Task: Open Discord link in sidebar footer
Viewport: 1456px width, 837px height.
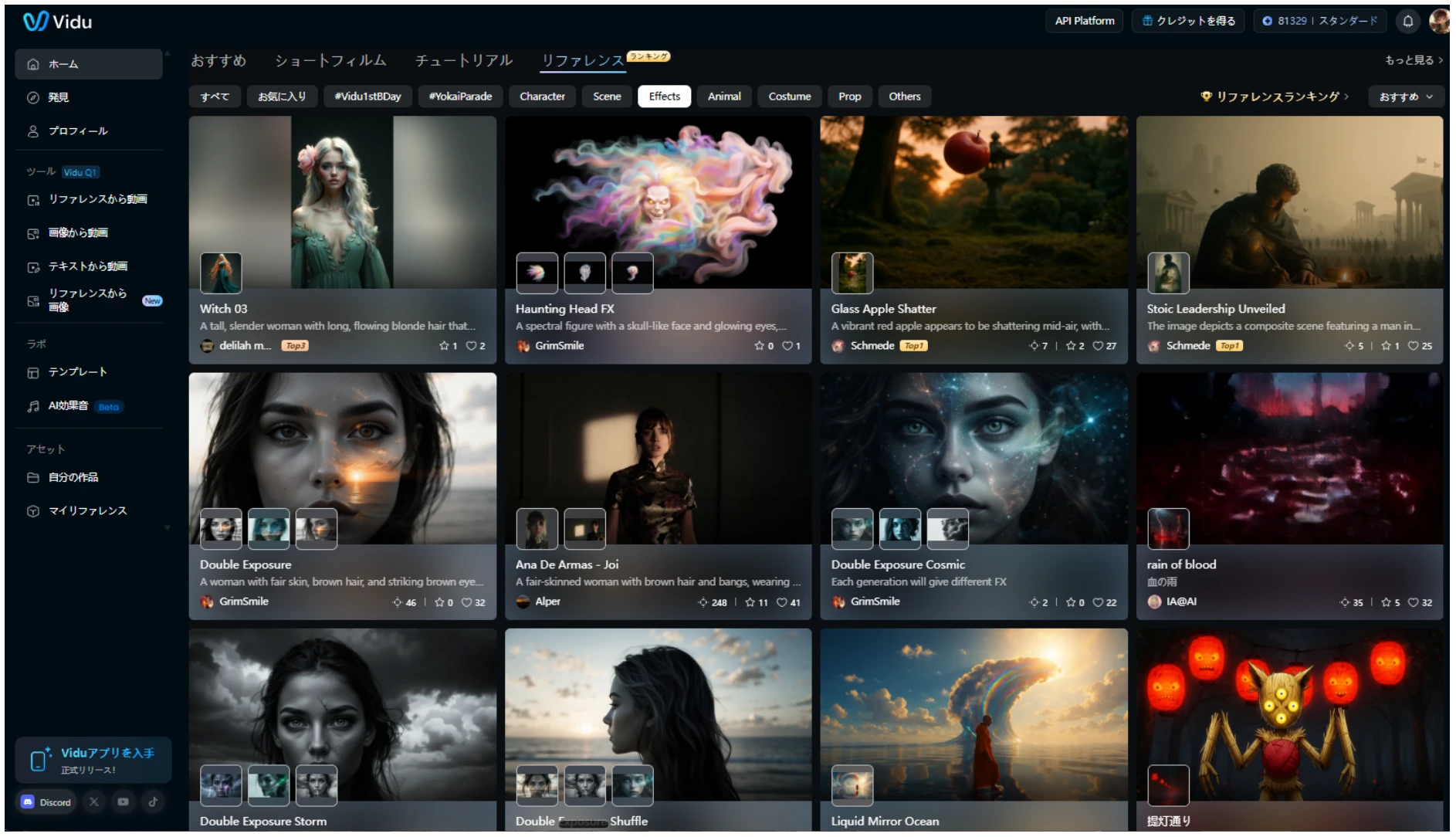Action: pos(46,802)
